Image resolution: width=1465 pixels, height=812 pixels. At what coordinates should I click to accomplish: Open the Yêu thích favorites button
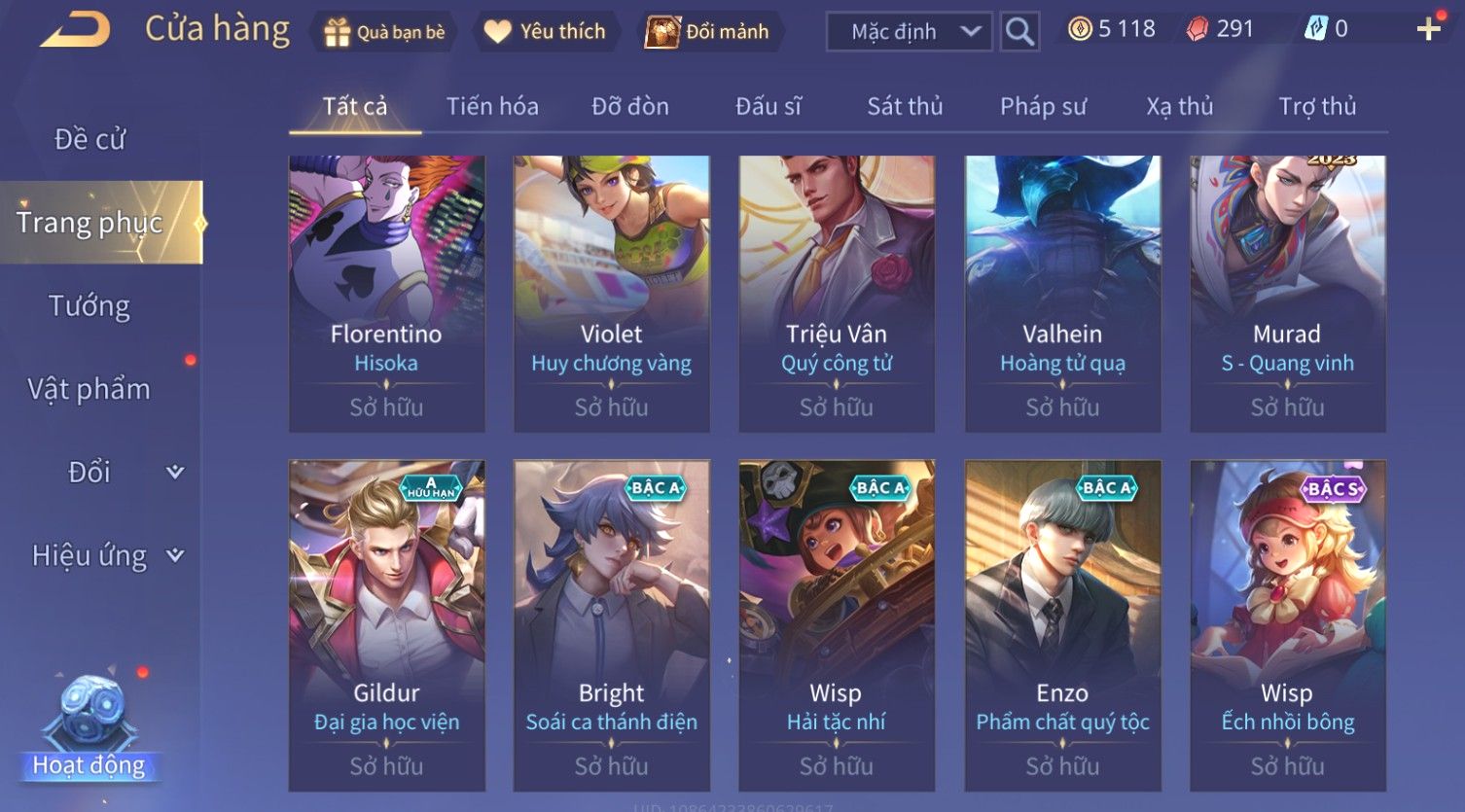[x=545, y=32]
